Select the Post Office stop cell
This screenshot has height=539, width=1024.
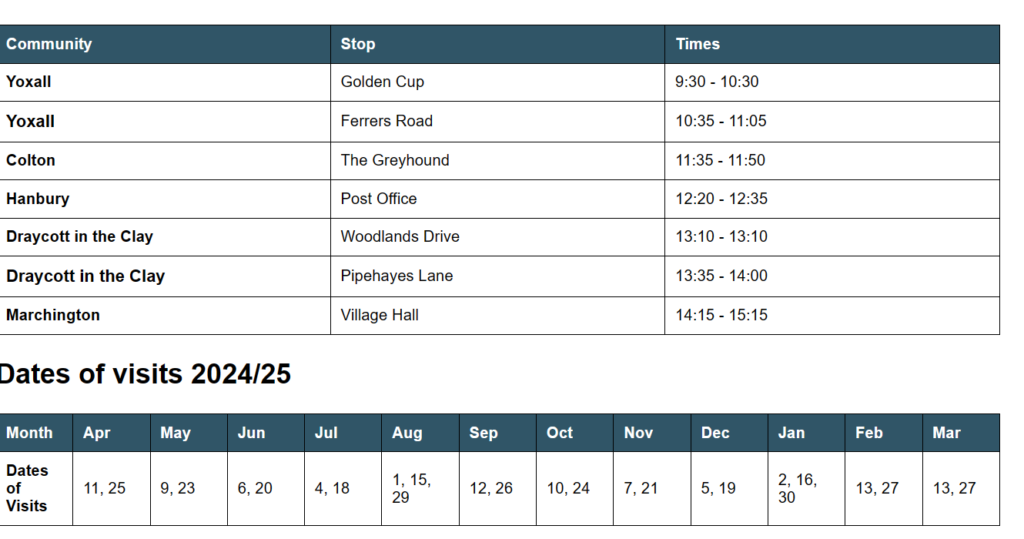498,199
